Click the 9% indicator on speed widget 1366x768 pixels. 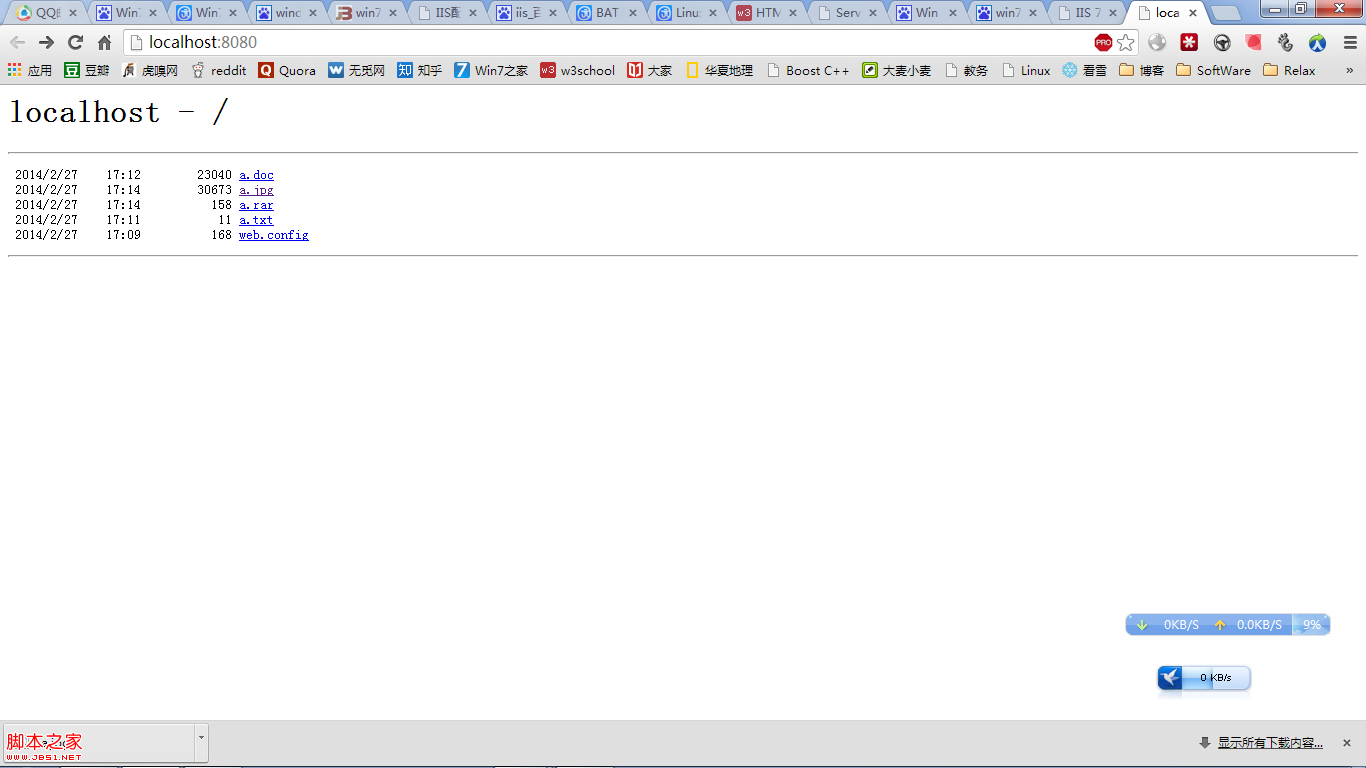1311,625
